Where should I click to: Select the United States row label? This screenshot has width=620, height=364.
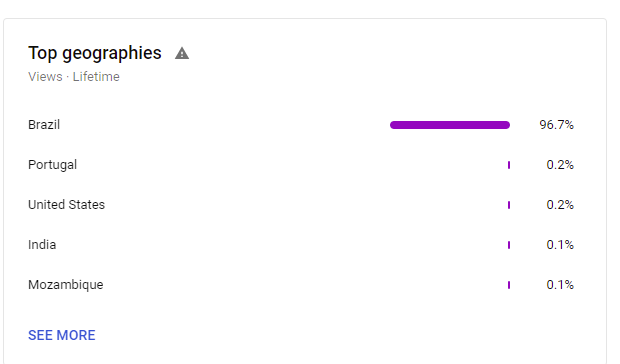66,205
